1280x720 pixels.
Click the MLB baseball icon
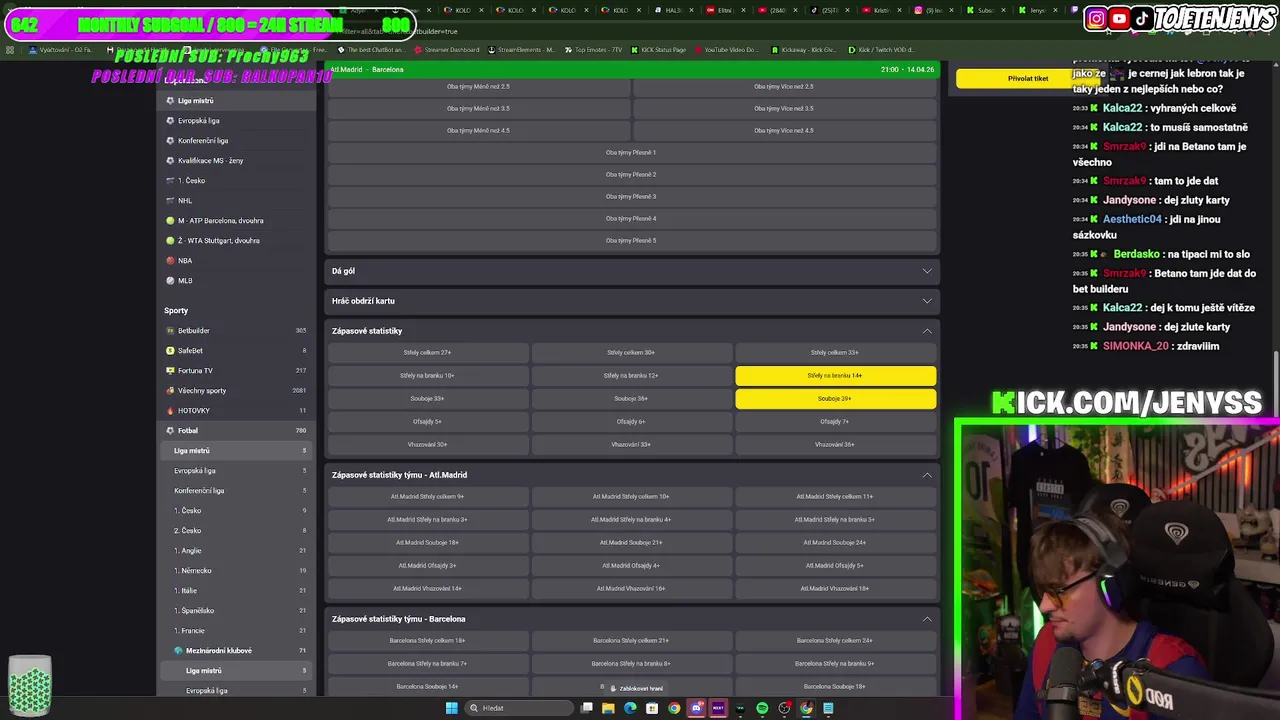(170, 281)
